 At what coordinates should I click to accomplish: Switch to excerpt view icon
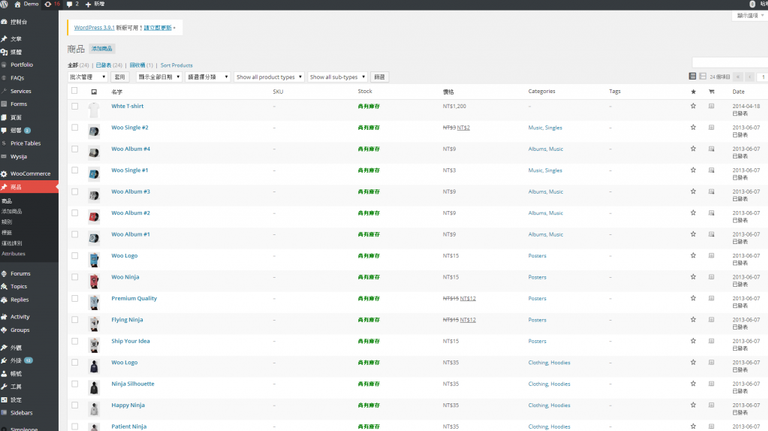click(x=703, y=76)
